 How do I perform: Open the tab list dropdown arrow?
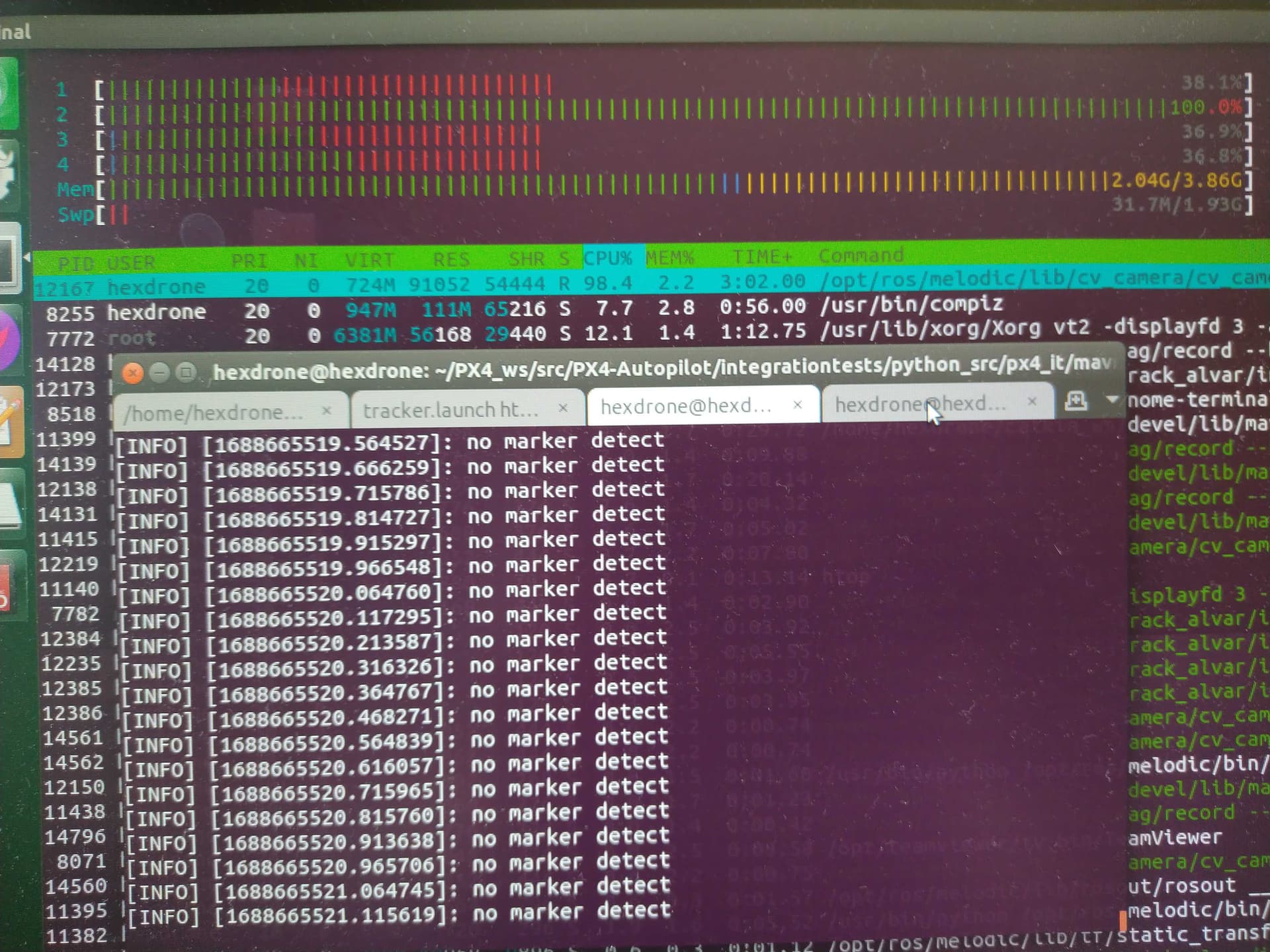[1111, 399]
